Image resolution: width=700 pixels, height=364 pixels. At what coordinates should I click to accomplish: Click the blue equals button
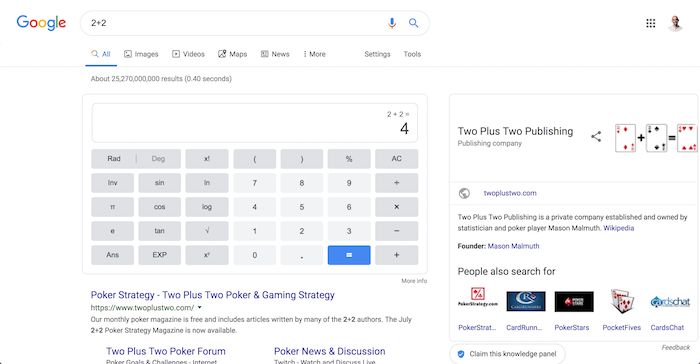(349, 255)
